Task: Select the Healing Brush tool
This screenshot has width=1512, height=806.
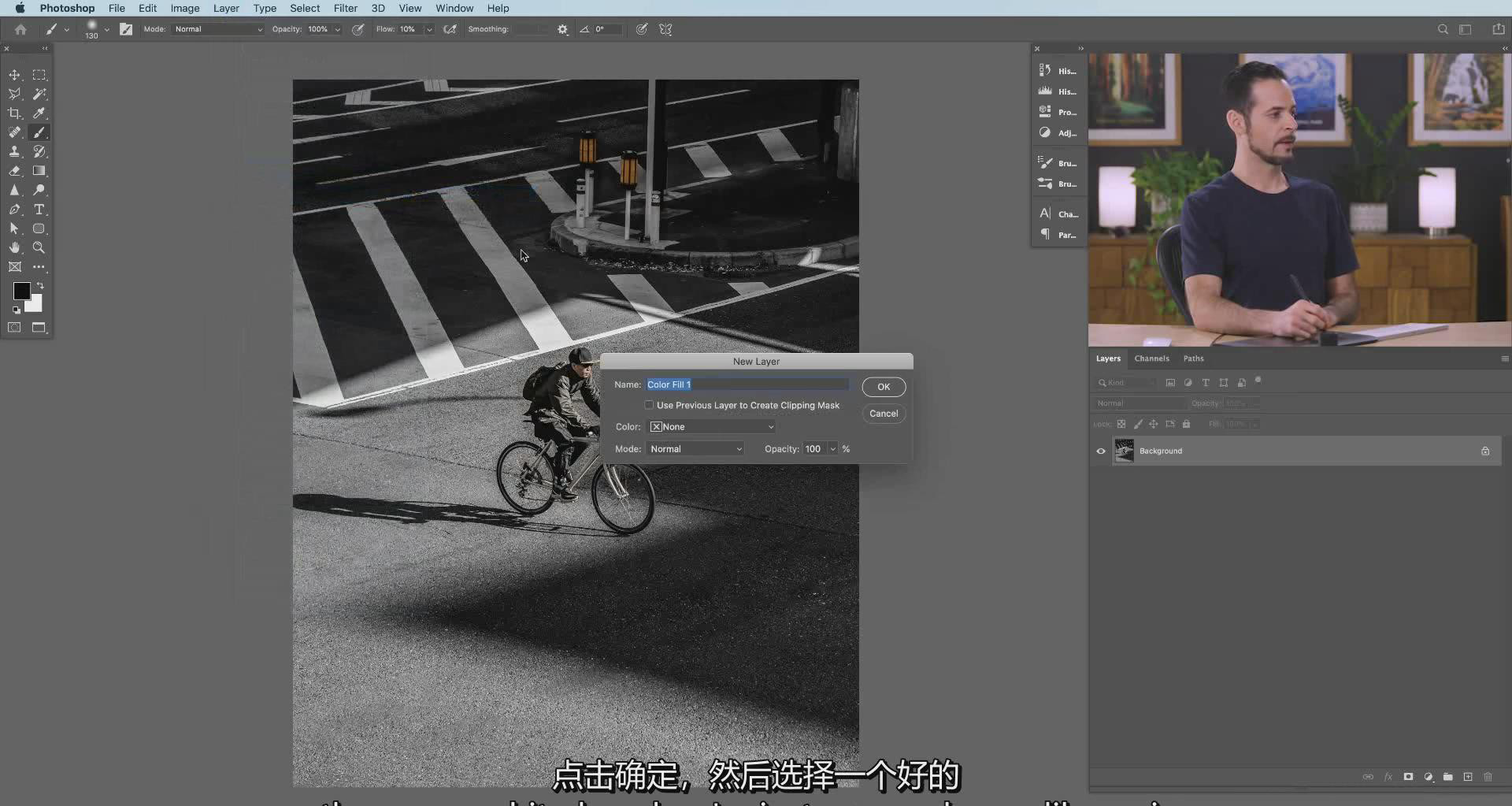Action: click(x=14, y=132)
